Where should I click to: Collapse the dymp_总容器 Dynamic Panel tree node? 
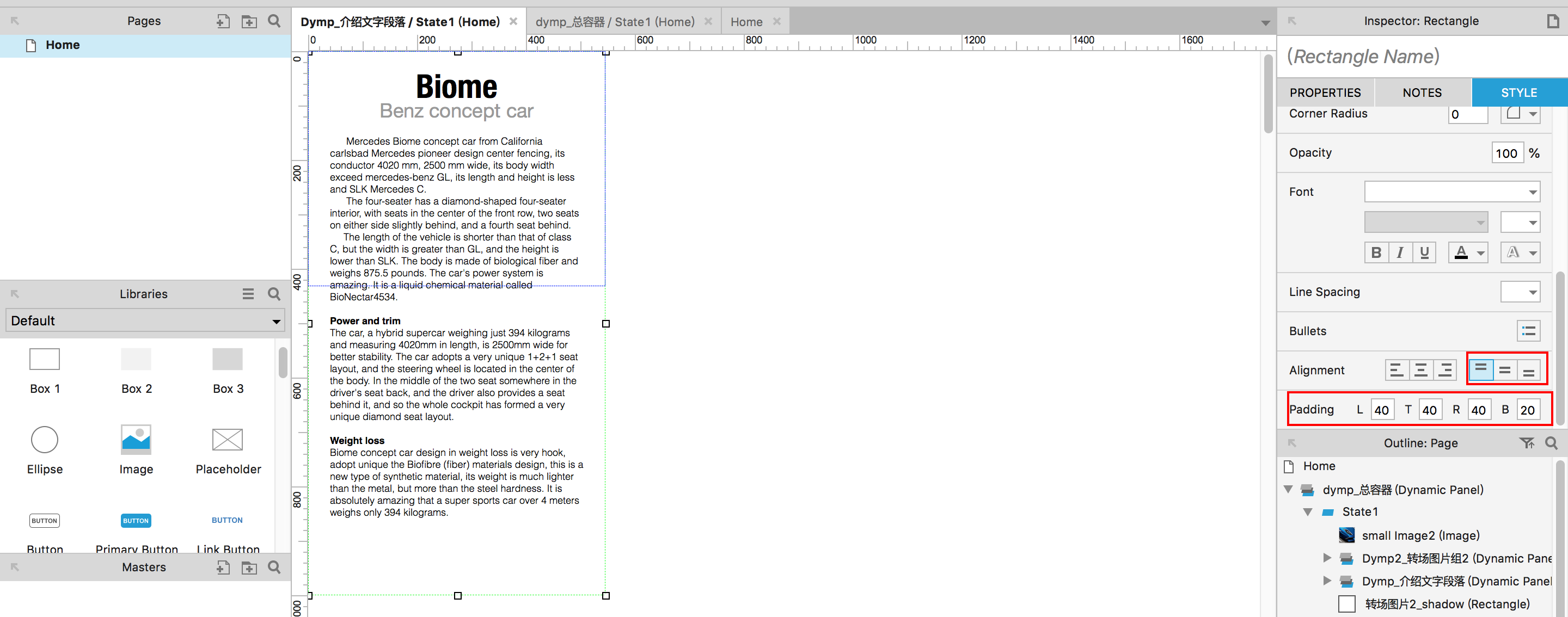(1288, 489)
